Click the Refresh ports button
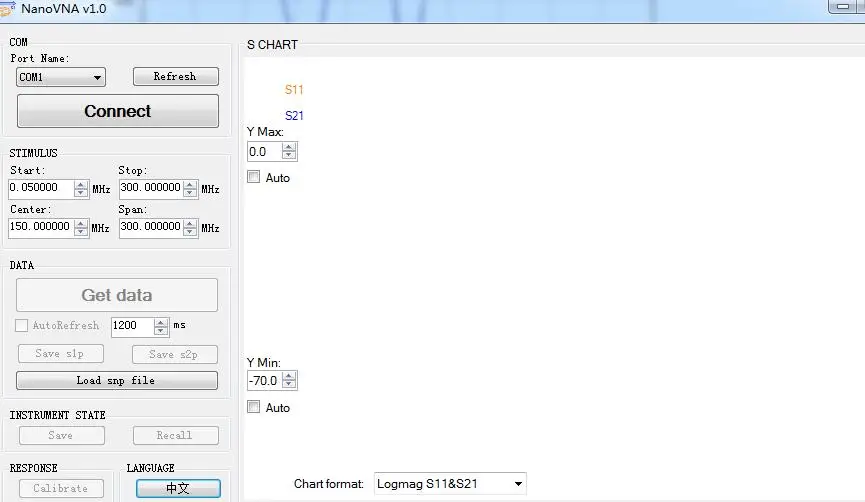The height and width of the screenshot is (502, 865). tap(175, 76)
